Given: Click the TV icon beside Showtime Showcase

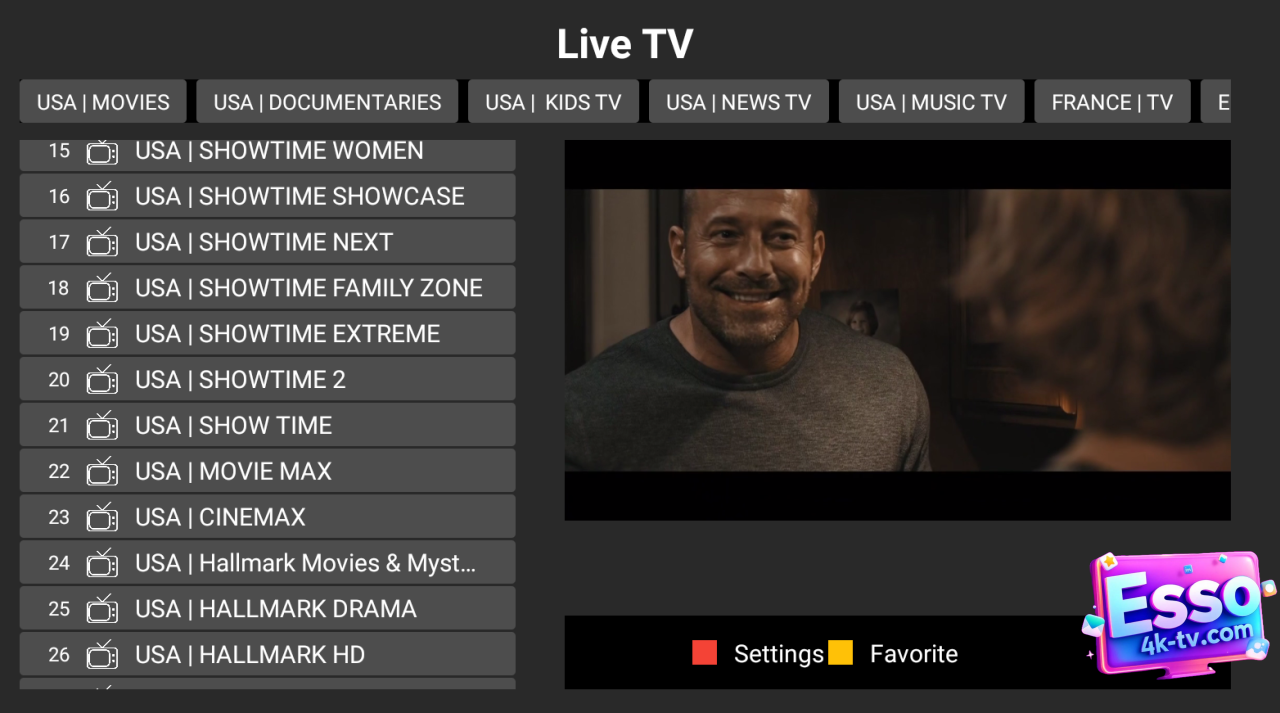Looking at the screenshot, I should [x=102, y=196].
